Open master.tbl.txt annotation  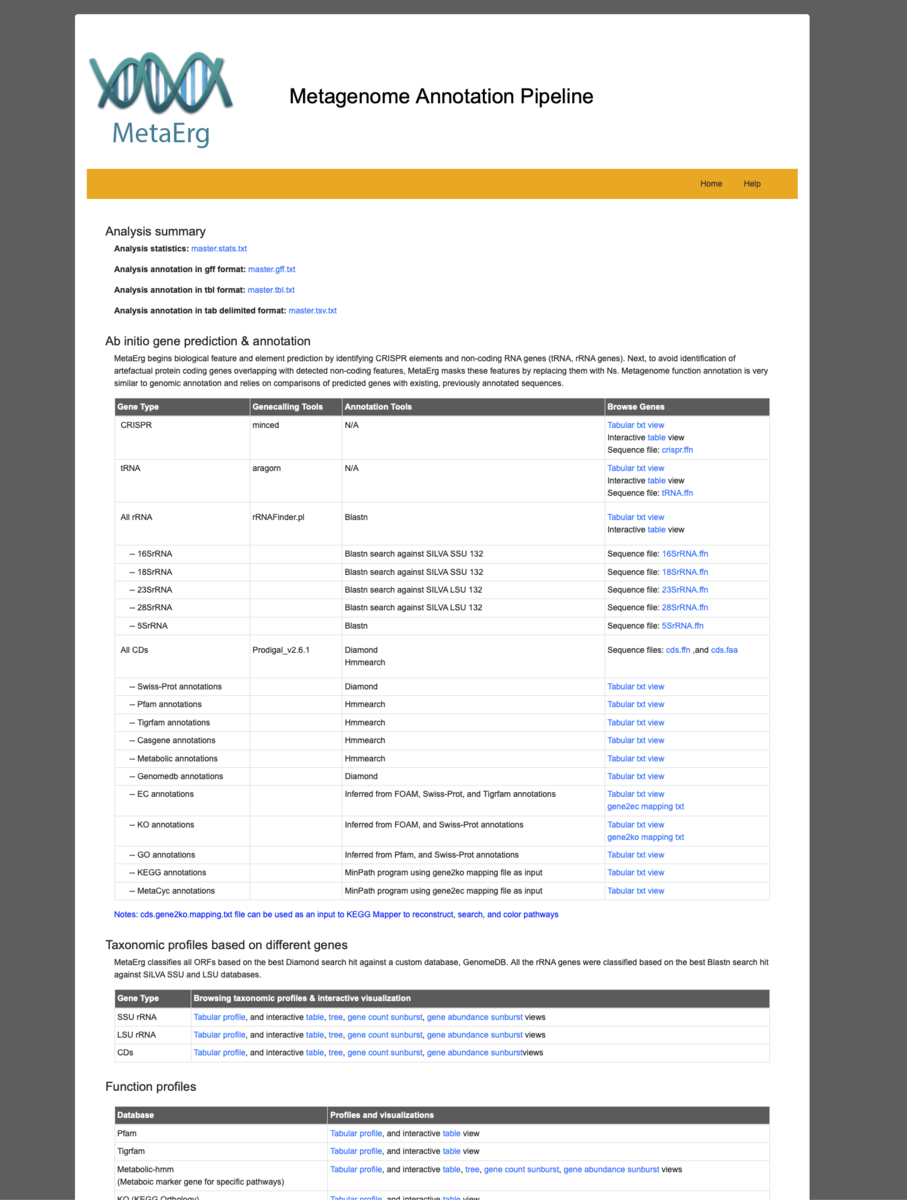pos(271,289)
